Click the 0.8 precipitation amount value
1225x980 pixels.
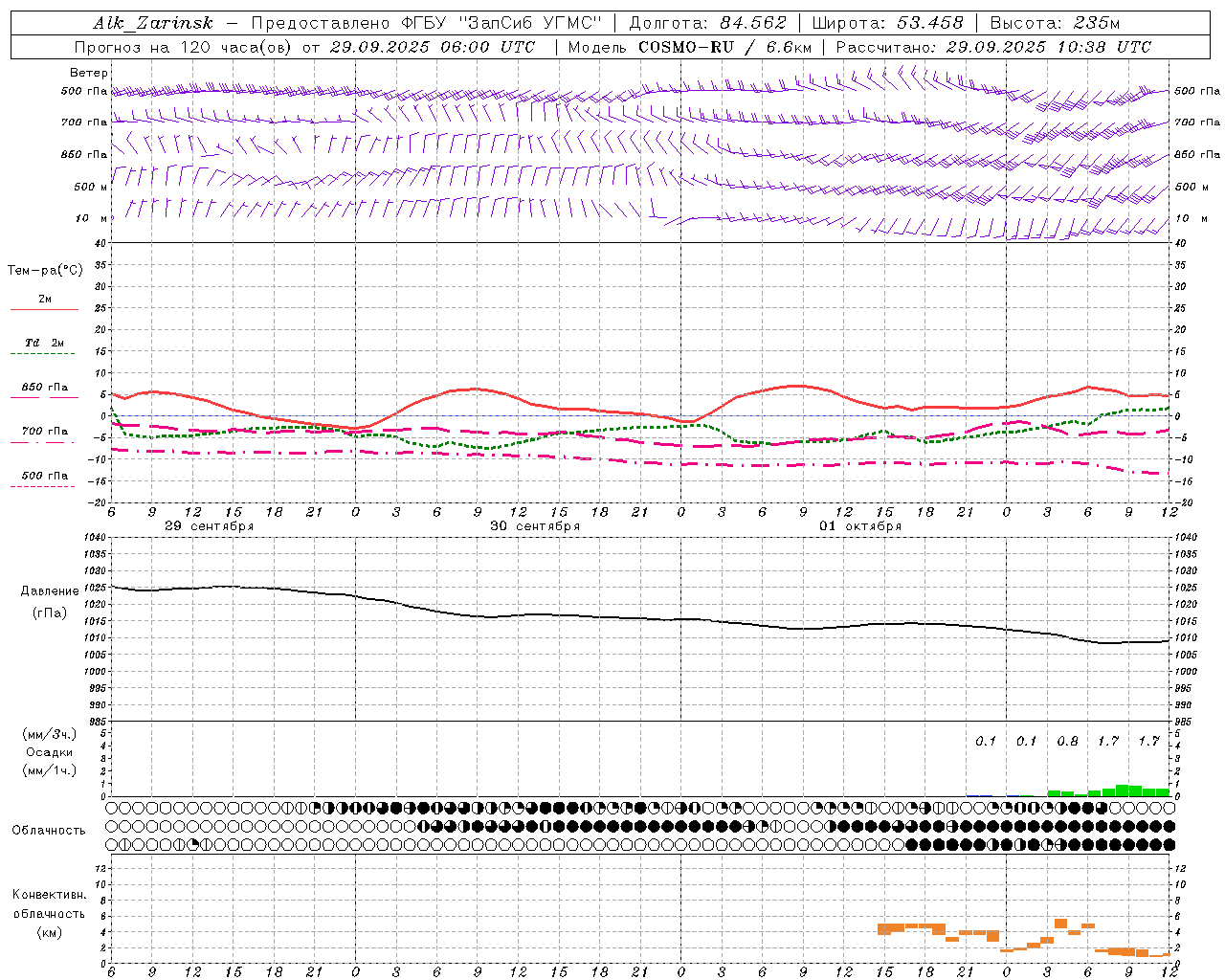pos(1067,741)
